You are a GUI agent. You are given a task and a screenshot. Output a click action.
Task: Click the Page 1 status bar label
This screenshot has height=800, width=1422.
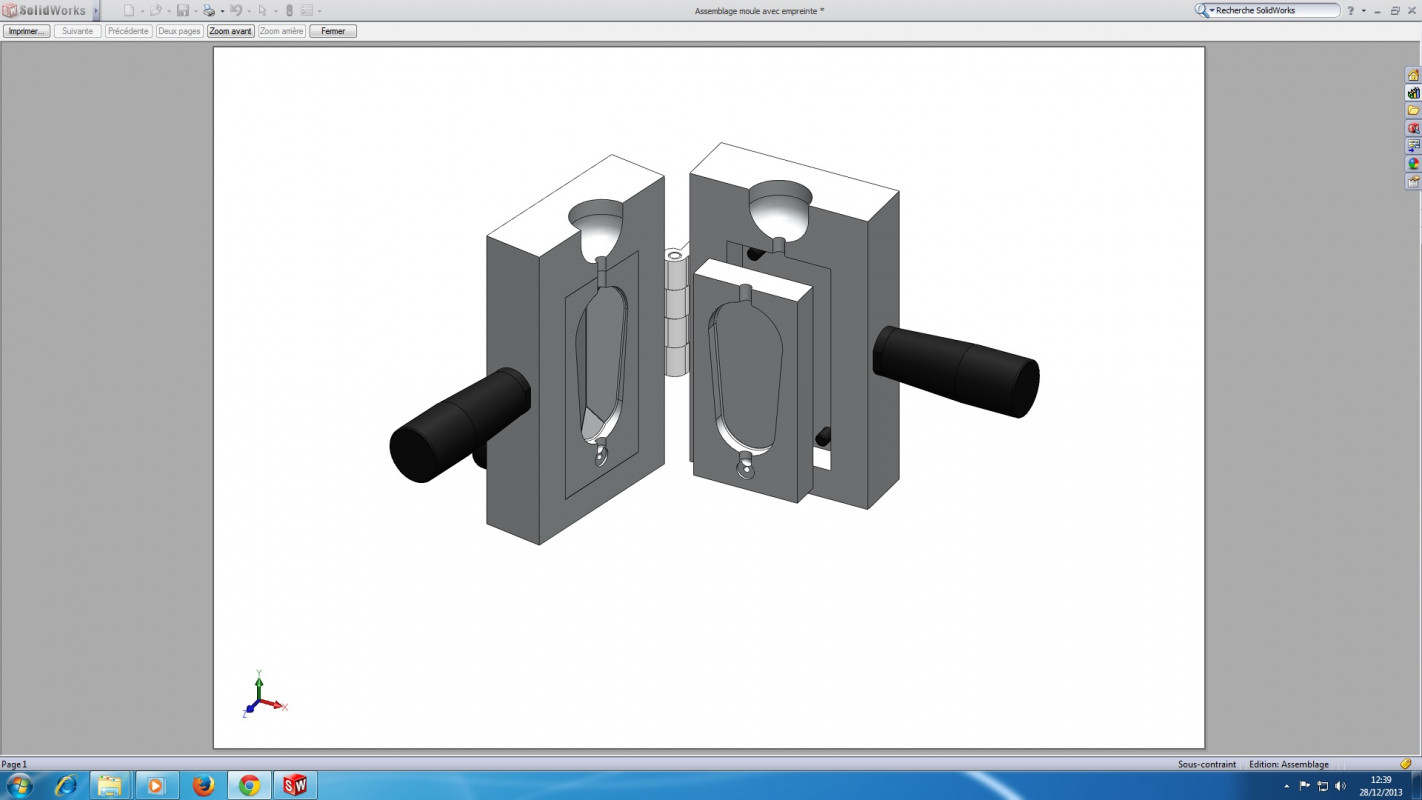[14, 764]
